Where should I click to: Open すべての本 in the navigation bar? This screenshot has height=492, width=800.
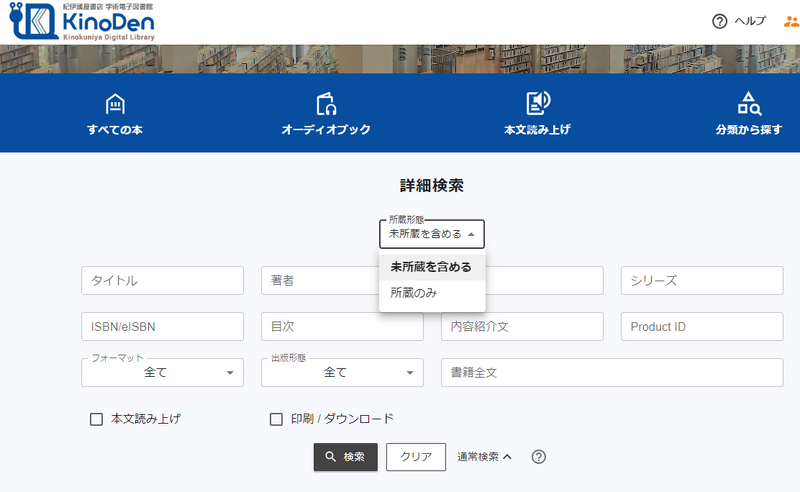coord(115,114)
